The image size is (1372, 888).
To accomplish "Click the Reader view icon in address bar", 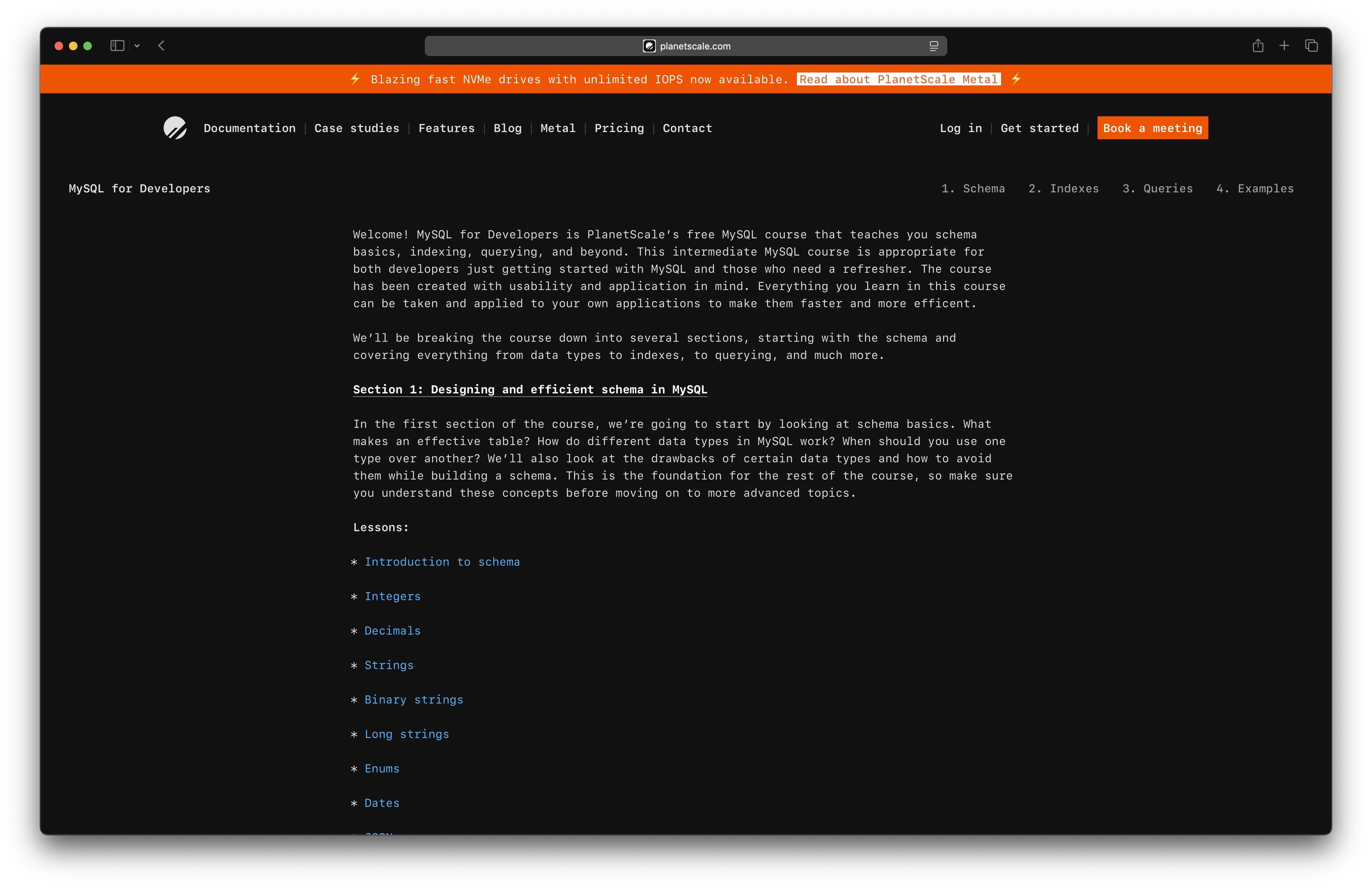I will (x=934, y=46).
